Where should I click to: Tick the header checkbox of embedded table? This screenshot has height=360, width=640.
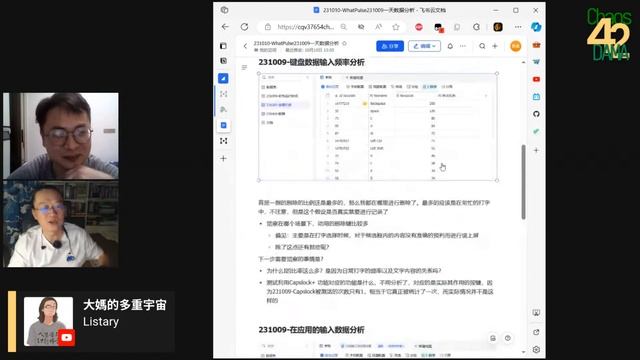pos(327,96)
